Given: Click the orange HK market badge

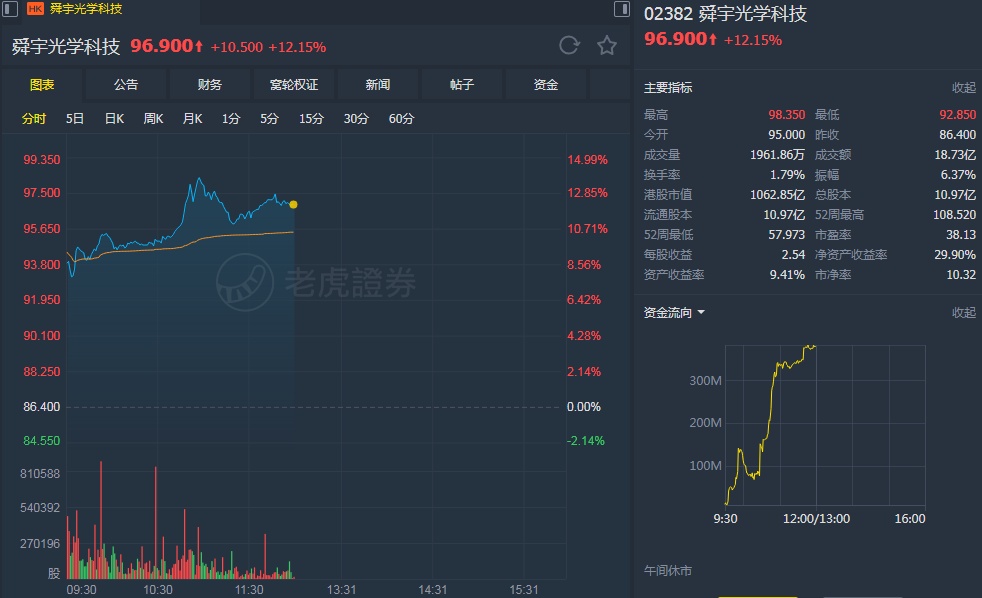Looking at the screenshot, I should point(35,9).
